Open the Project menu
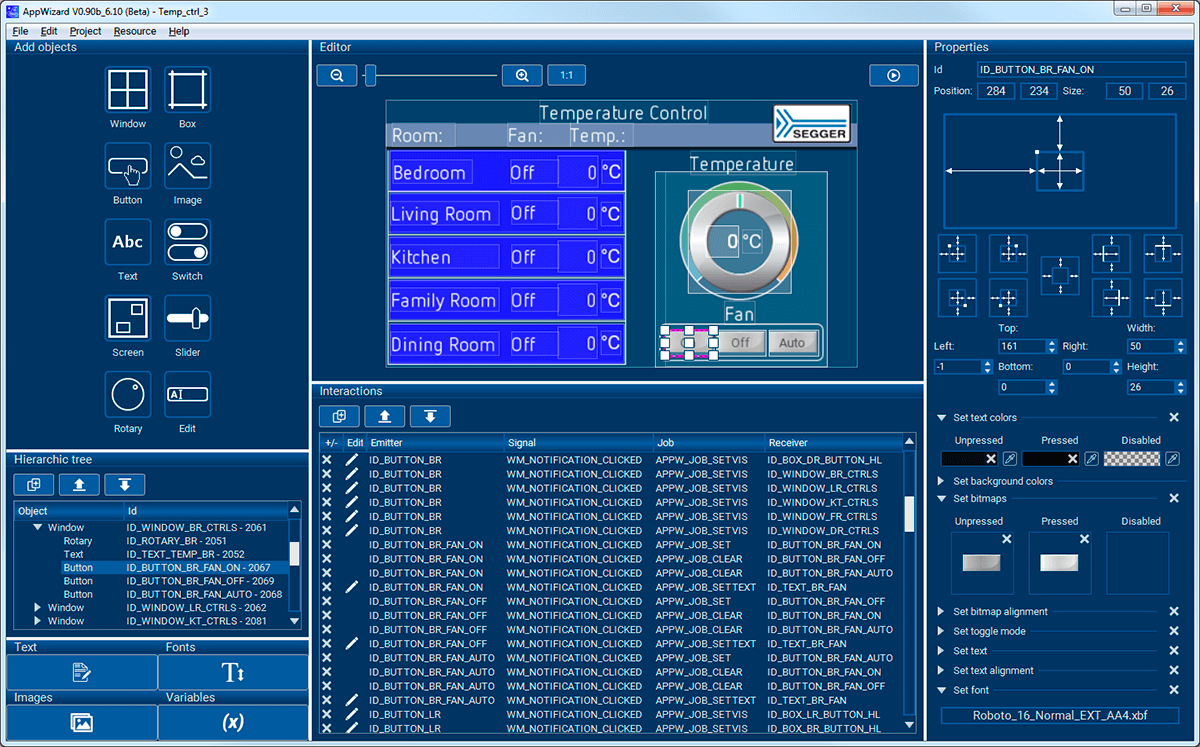 pyautogui.click(x=85, y=31)
